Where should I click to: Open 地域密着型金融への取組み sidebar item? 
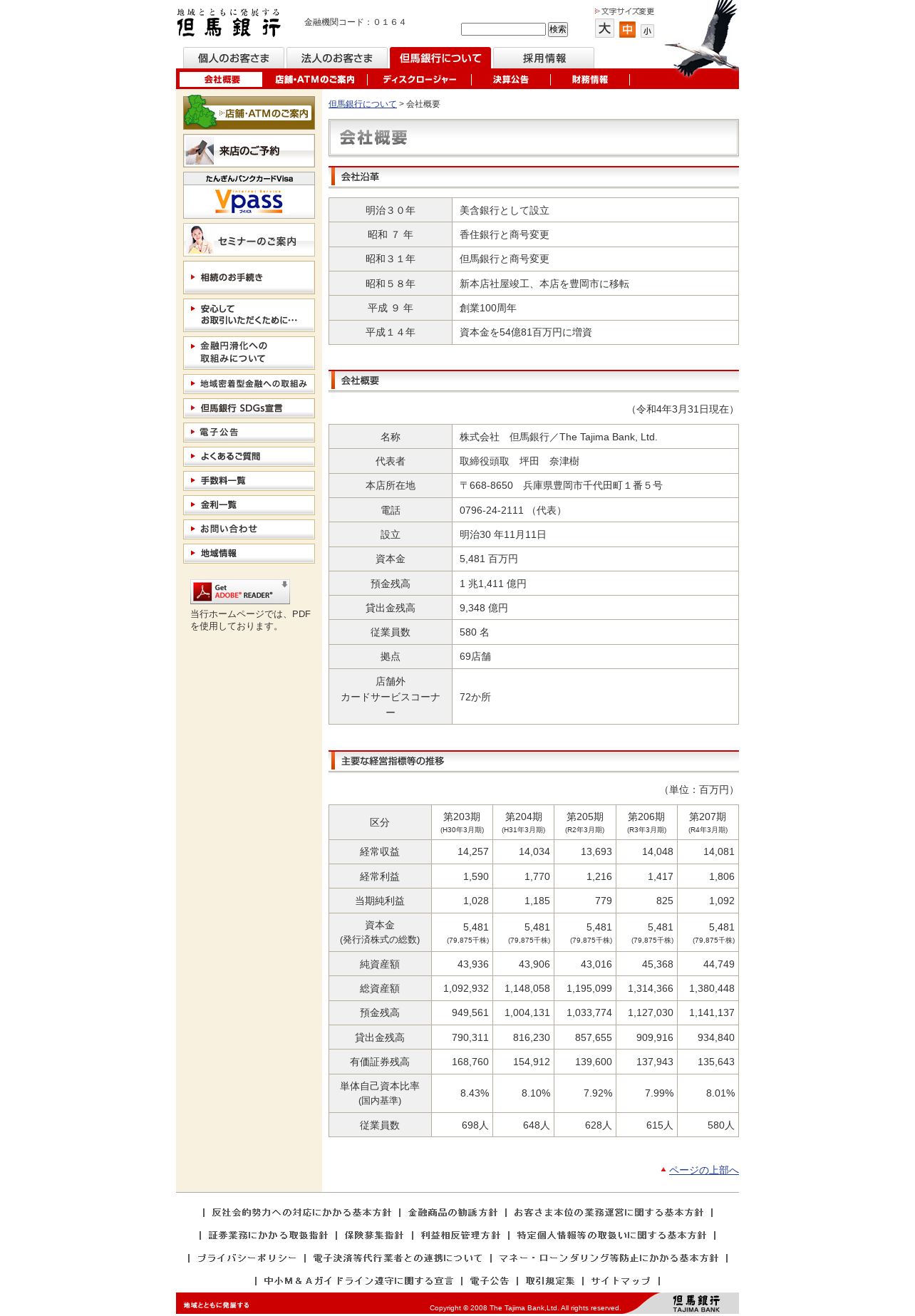[x=249, y=384]
